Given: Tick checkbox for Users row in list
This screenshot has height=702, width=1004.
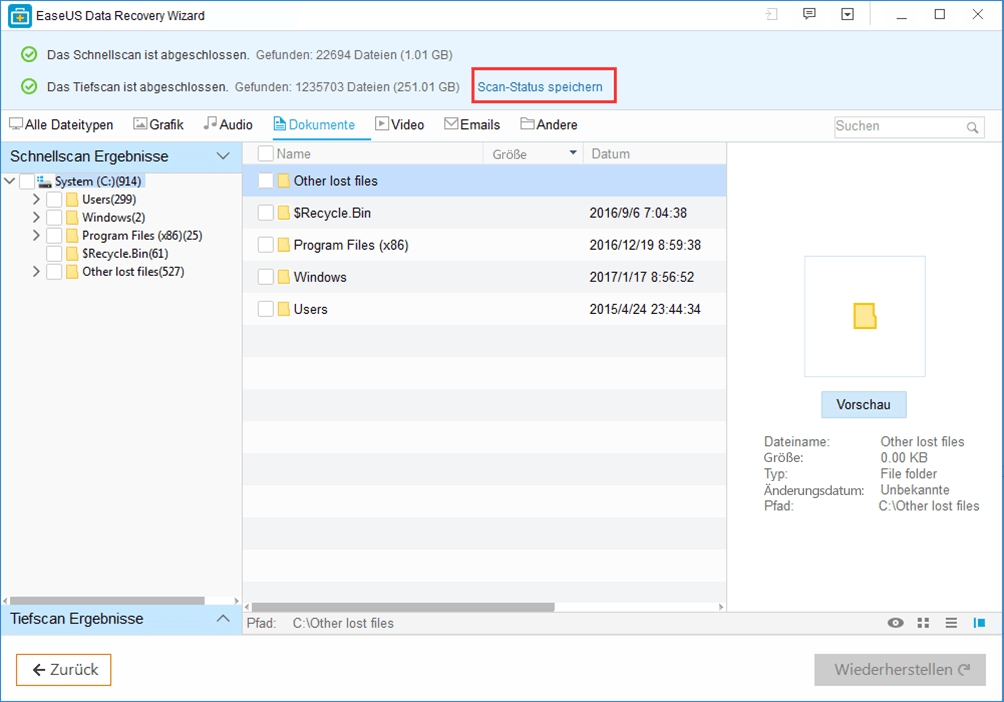Looking at the screenshot, I should (x=265, y=309).
